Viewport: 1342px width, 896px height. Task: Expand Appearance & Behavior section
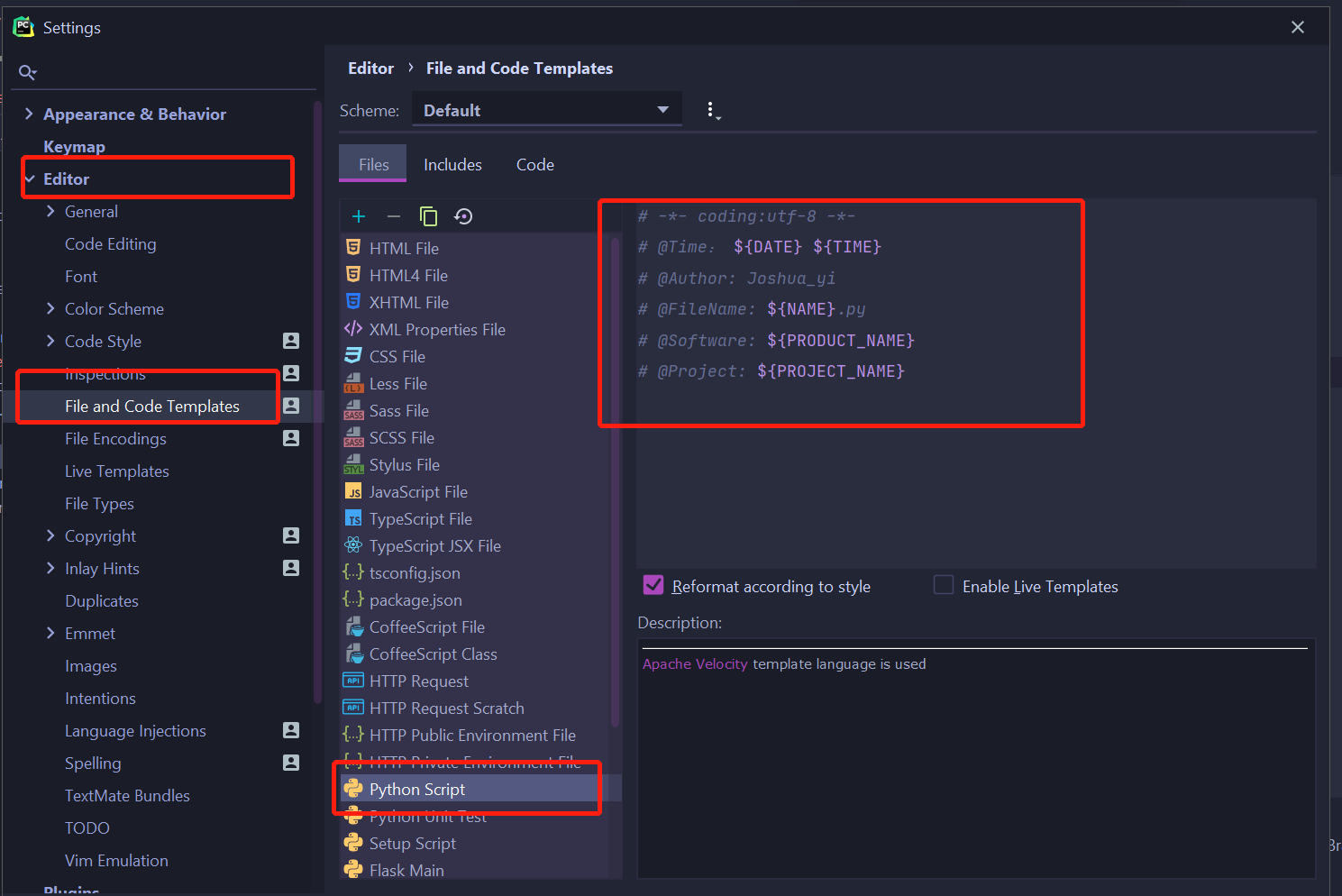coord(29,114)
